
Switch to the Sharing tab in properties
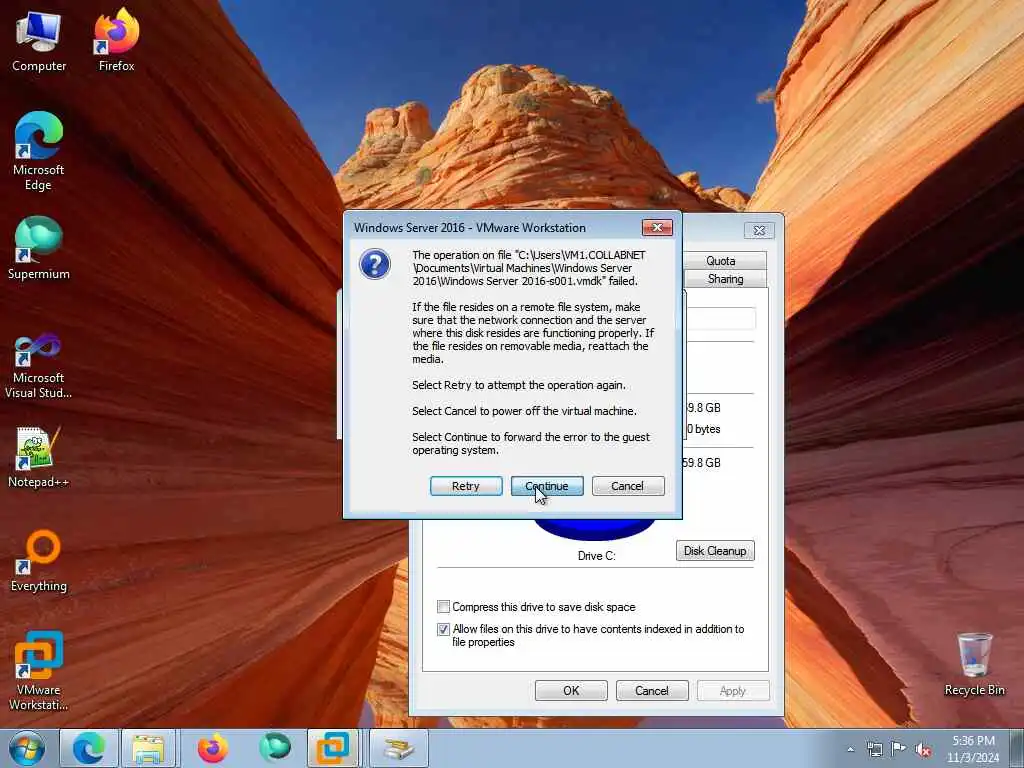725,279
